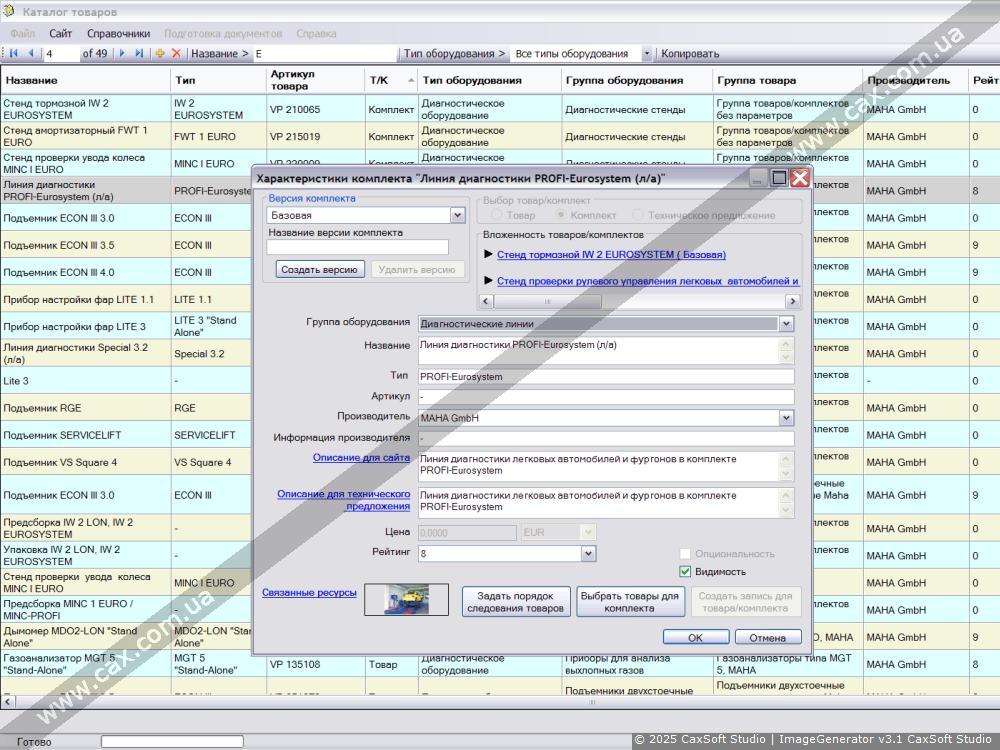Click the related resources thumbnail image
Viewport: 1000px width, 750px height.
click(406, 600)
